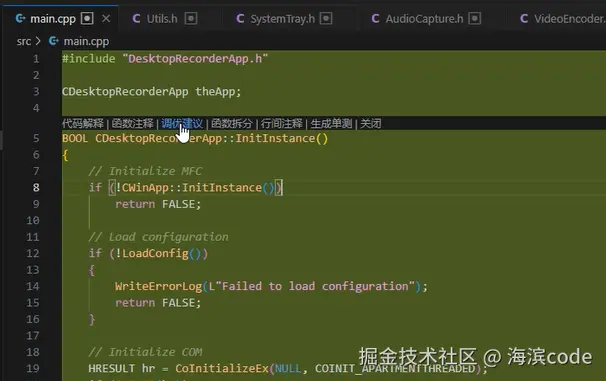Click the preview icon on Utils.h tab
Image resolution: width=606 pixels, height=381 pixels.
tap(191, 19)
